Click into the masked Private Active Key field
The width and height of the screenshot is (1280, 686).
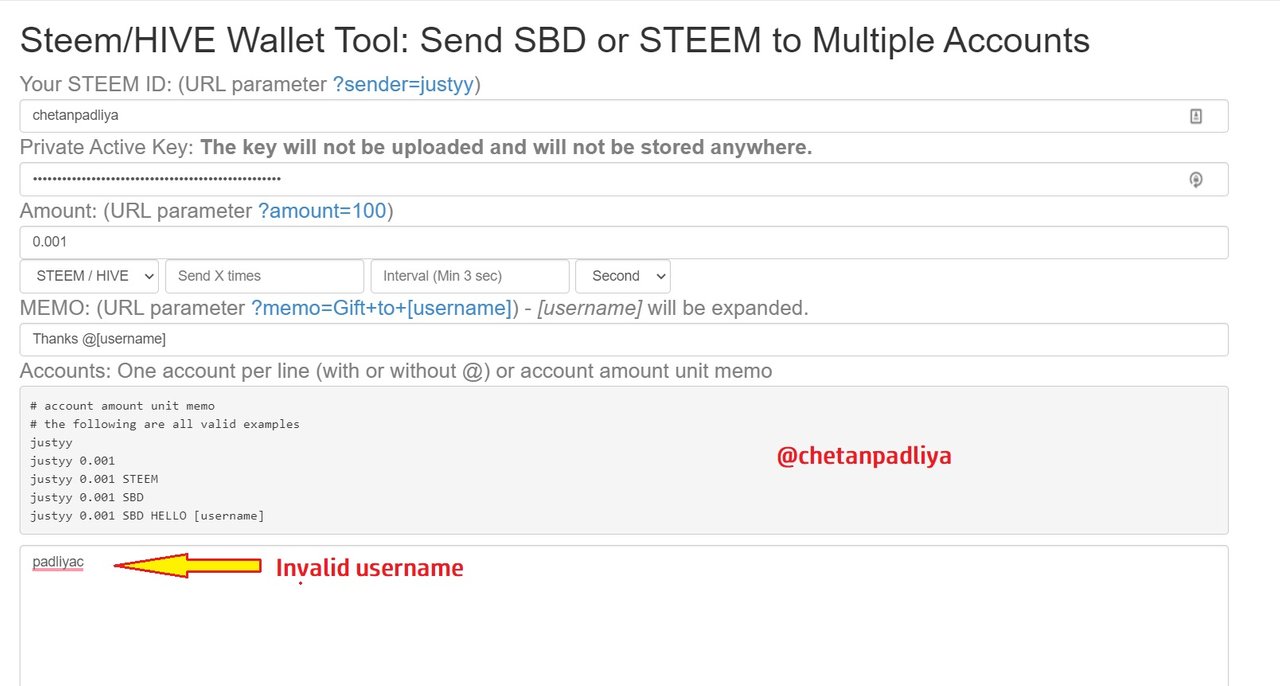[x=600, y=180]
